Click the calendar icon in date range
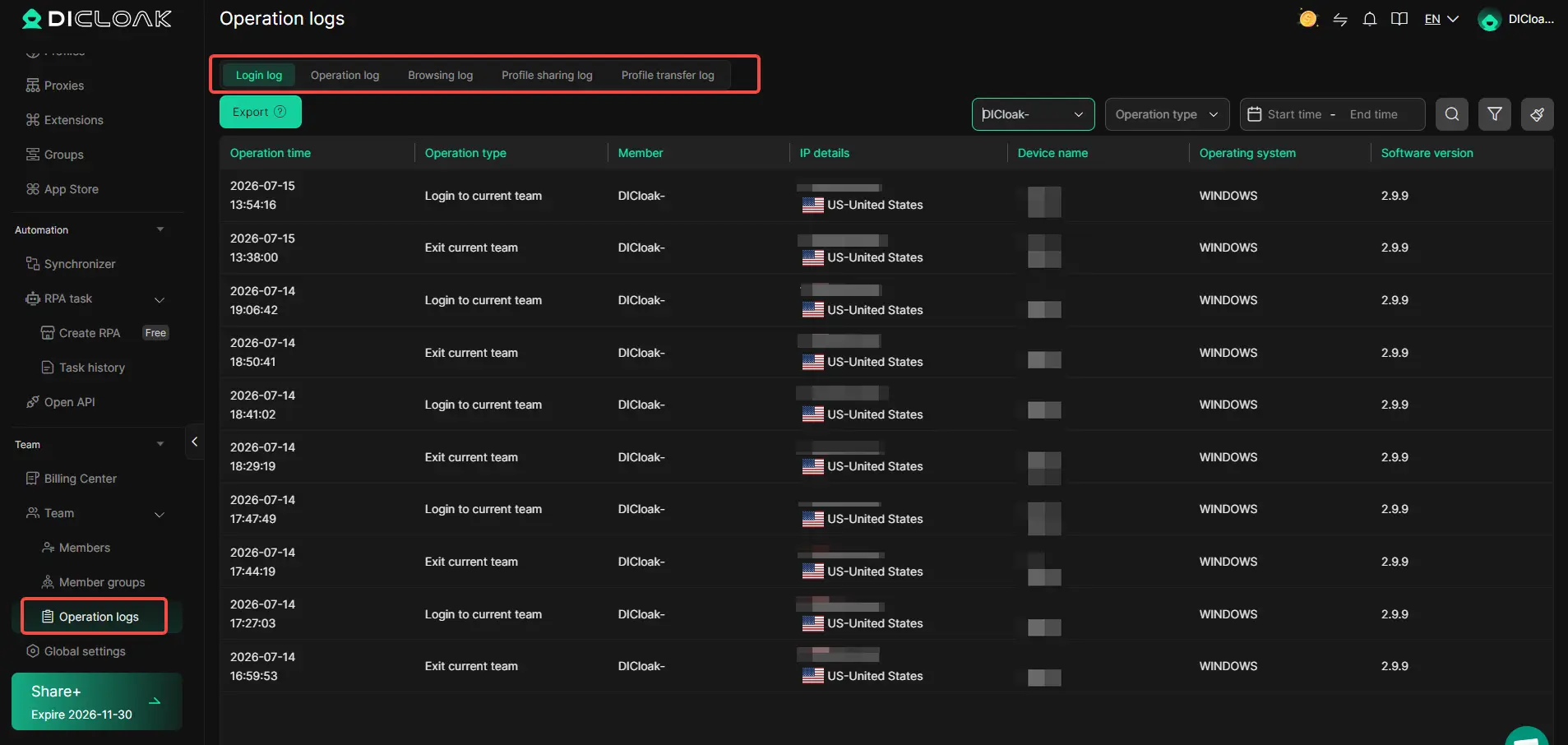The width and height of the screenshot is (1568, 745). (1255, 114)
